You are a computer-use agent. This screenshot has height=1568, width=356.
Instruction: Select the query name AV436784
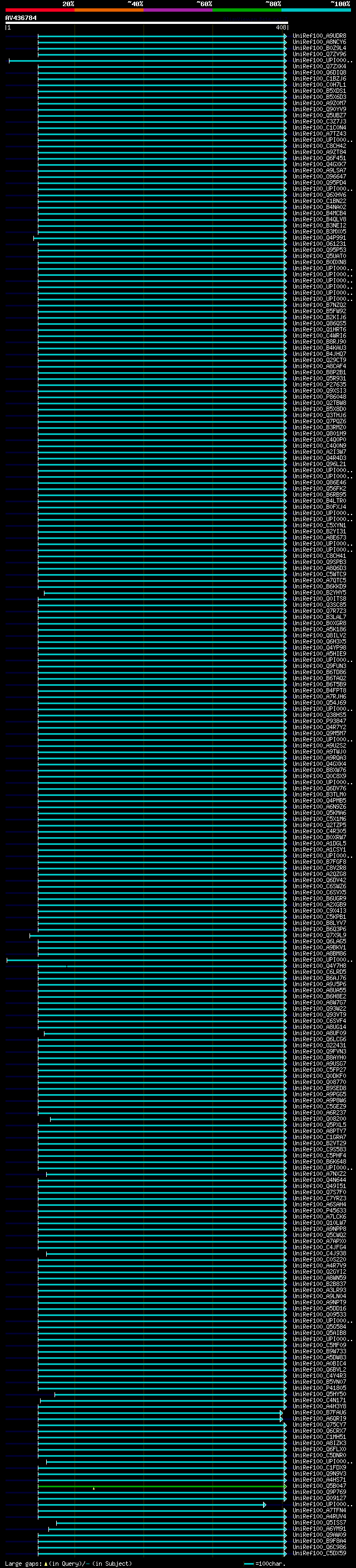[x=21, y=18]
